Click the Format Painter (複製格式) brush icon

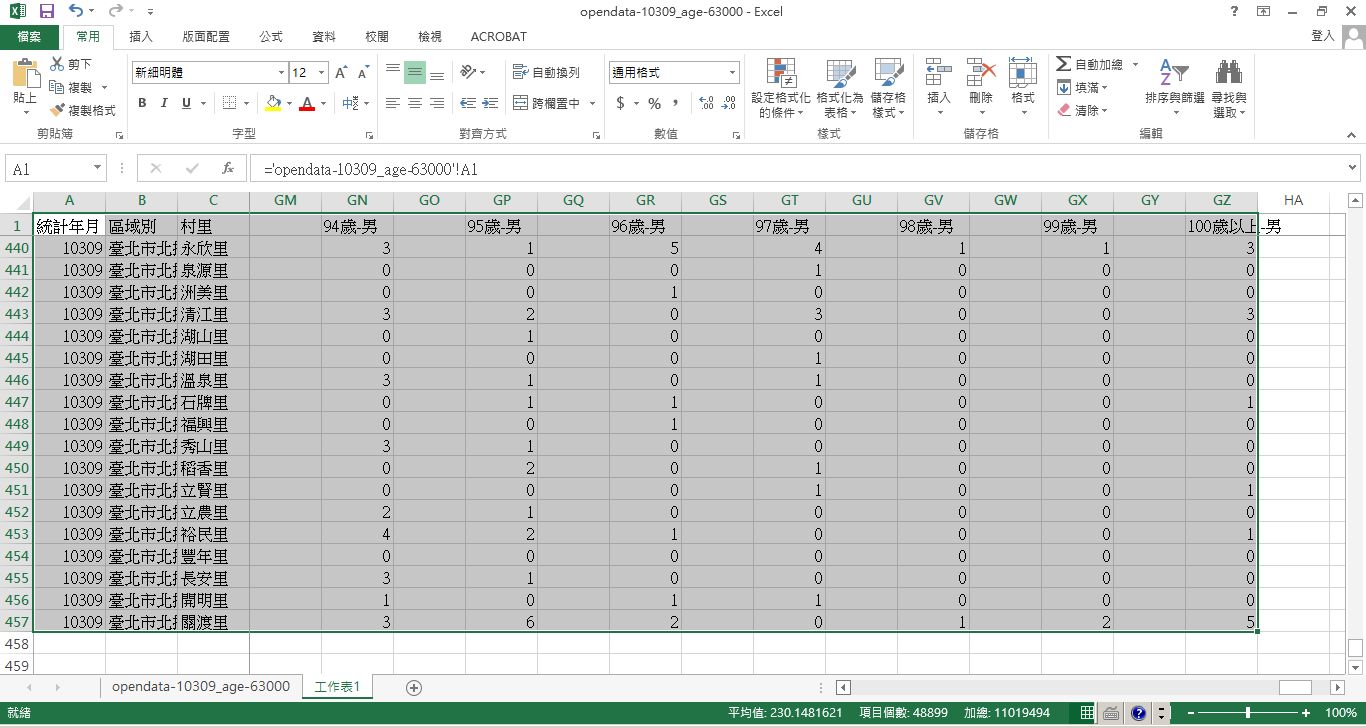tap(58, 110)
